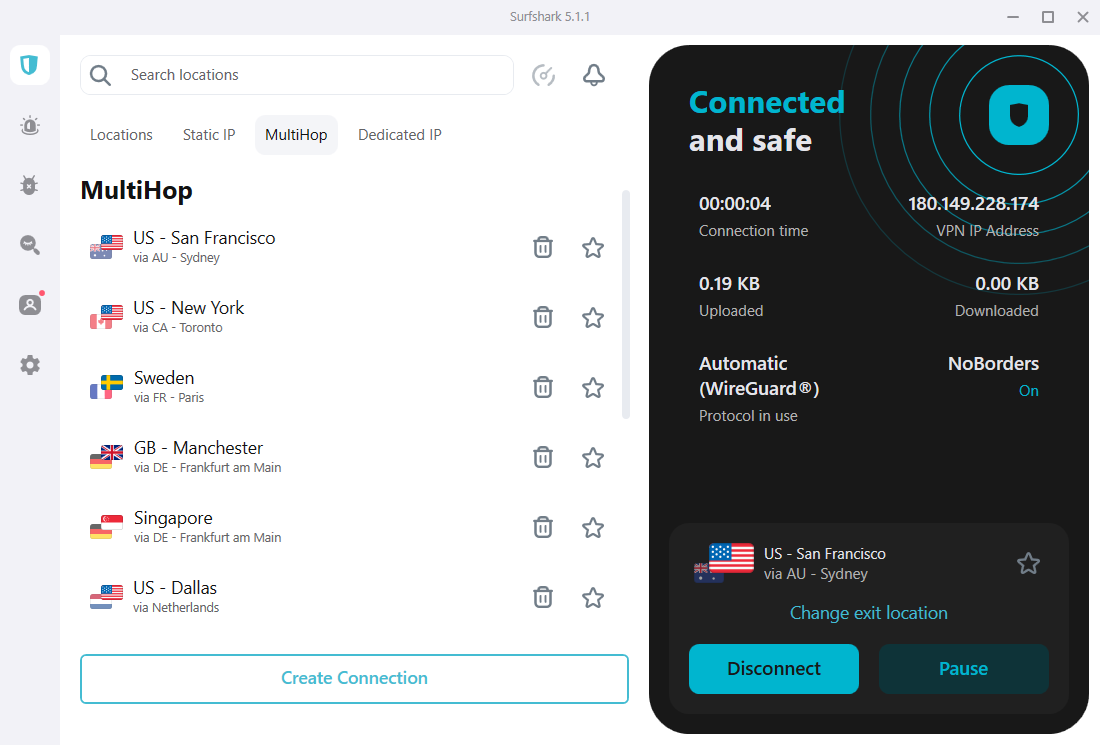Click the large shield logo in connected panel
Image resolution: width=1100 pixels, height=745 pixels.
click(x=1019, y=115)
